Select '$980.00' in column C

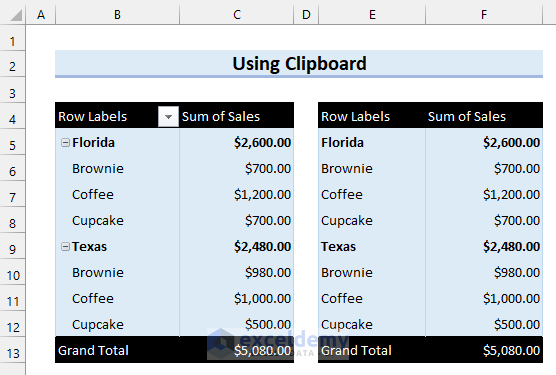[x=237, y=272]
